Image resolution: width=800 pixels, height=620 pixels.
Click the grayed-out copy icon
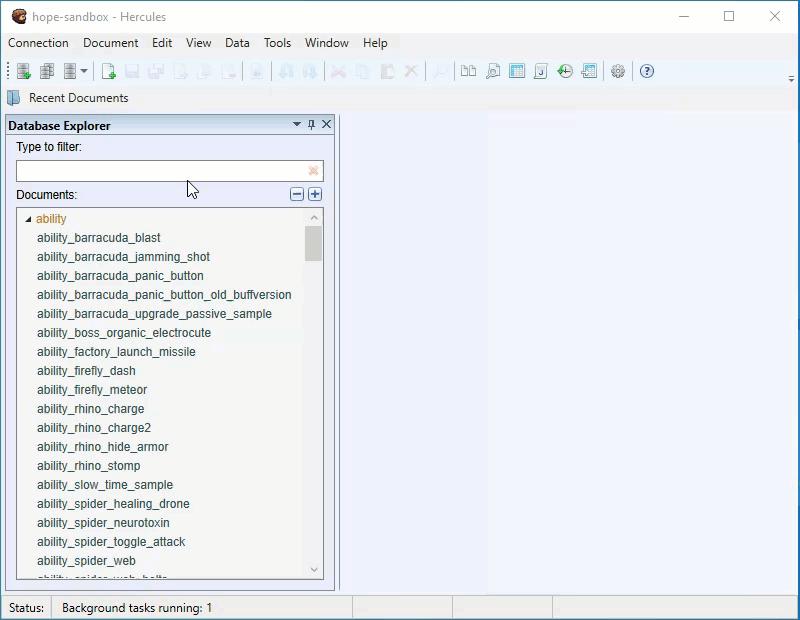click(363, 71)
